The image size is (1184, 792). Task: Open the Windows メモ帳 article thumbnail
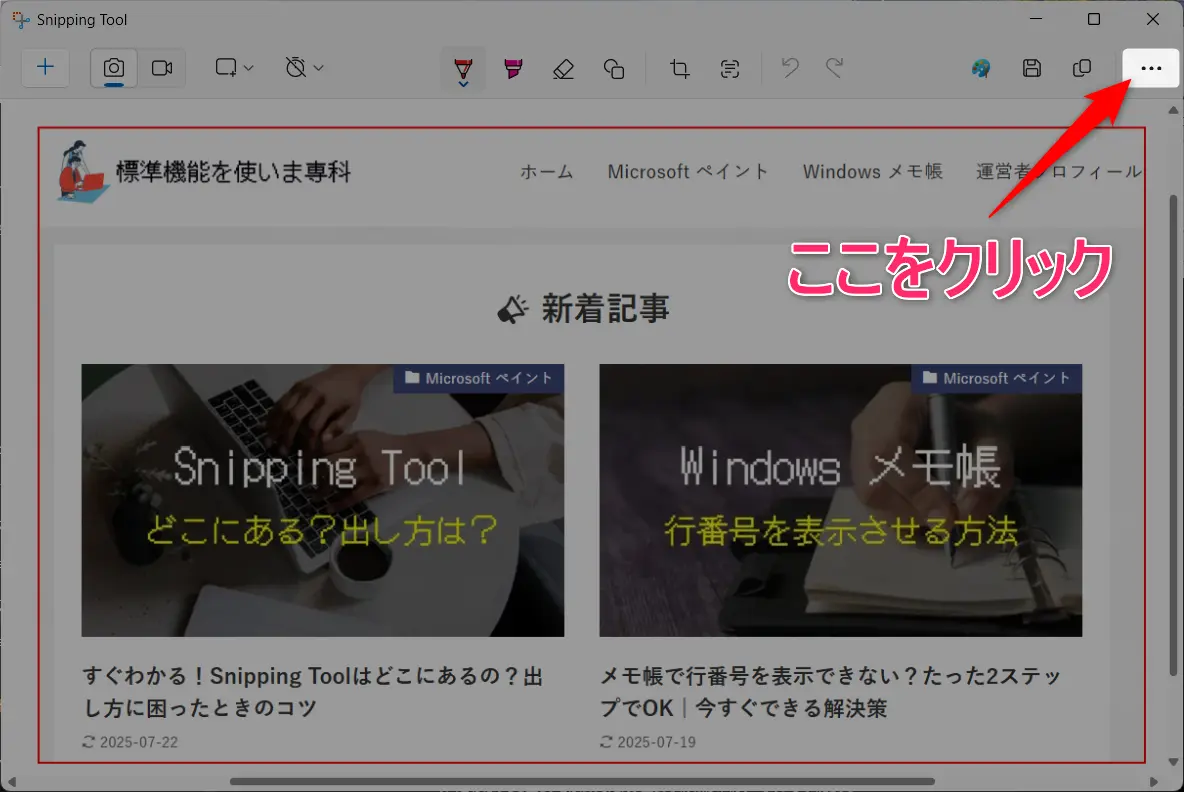coord(840,500)
